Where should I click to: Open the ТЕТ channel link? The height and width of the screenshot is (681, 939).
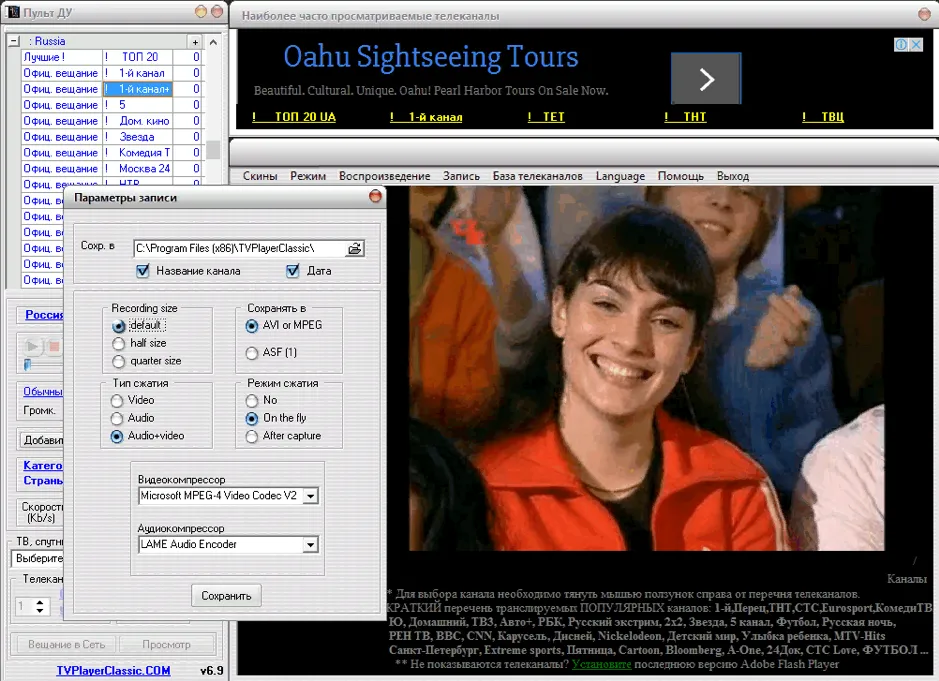coord(546,117)
